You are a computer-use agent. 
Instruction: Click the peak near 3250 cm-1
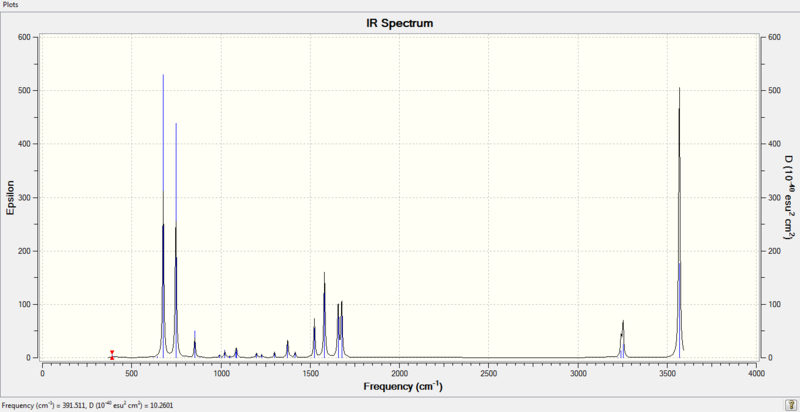[623, 339]
